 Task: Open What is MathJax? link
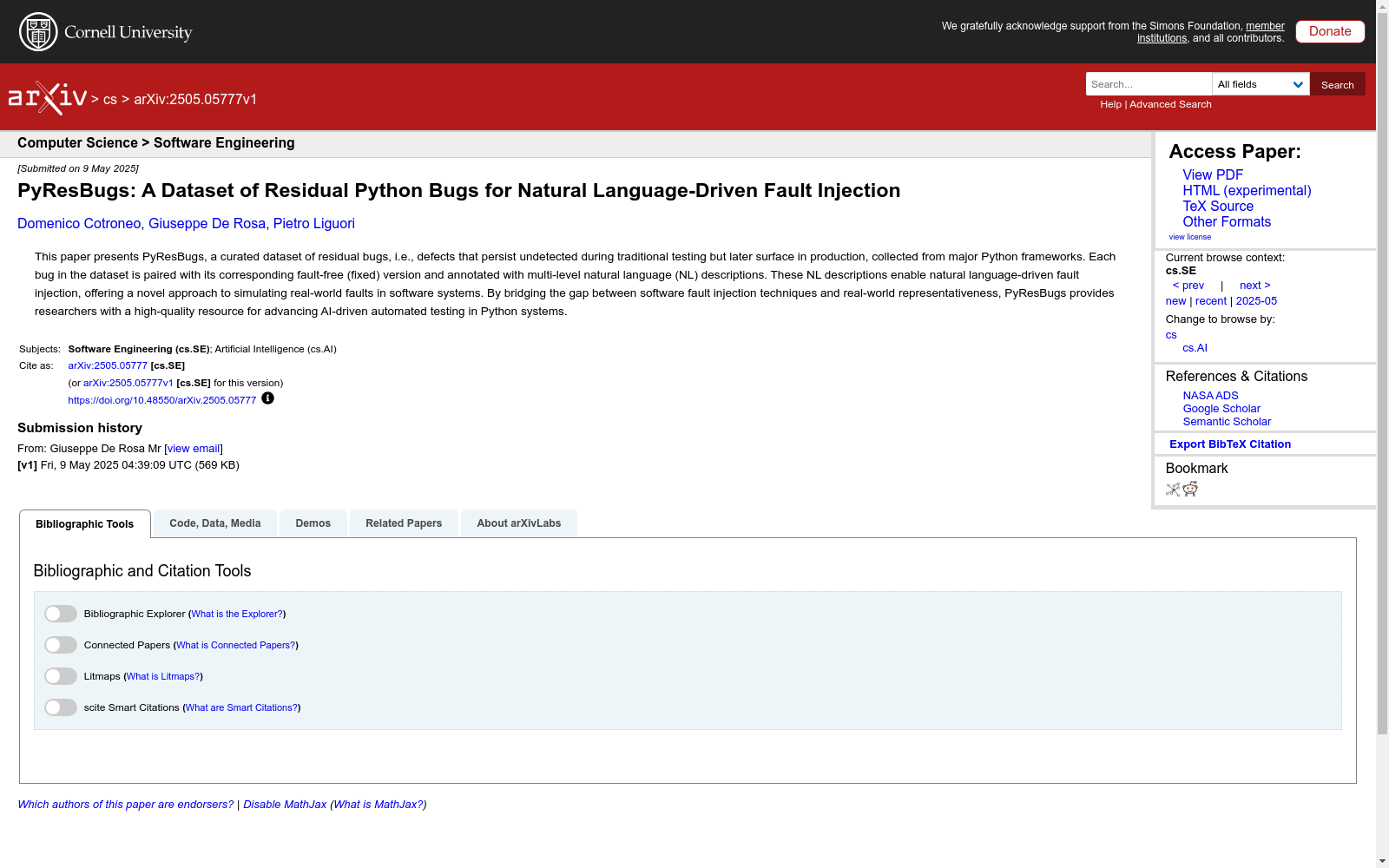(379, 805)
